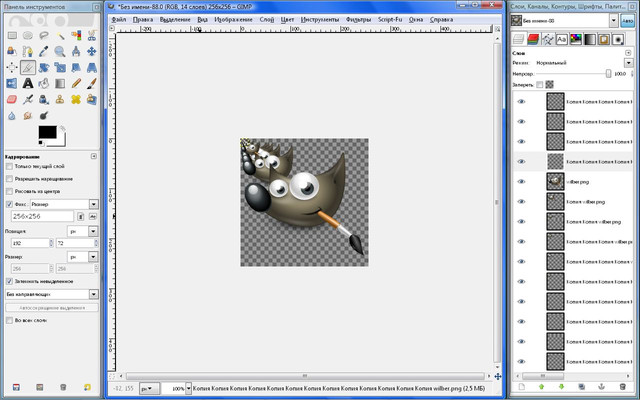Open the Файл menu
The image size is (640, 400).
click(119, 20)
